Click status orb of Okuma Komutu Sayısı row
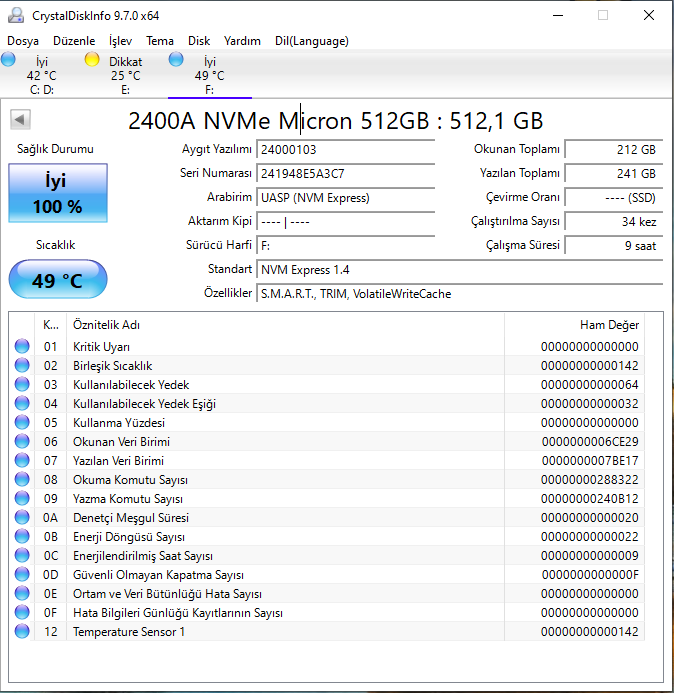This screenshot has width=674, height=693. tap(22, 479)
